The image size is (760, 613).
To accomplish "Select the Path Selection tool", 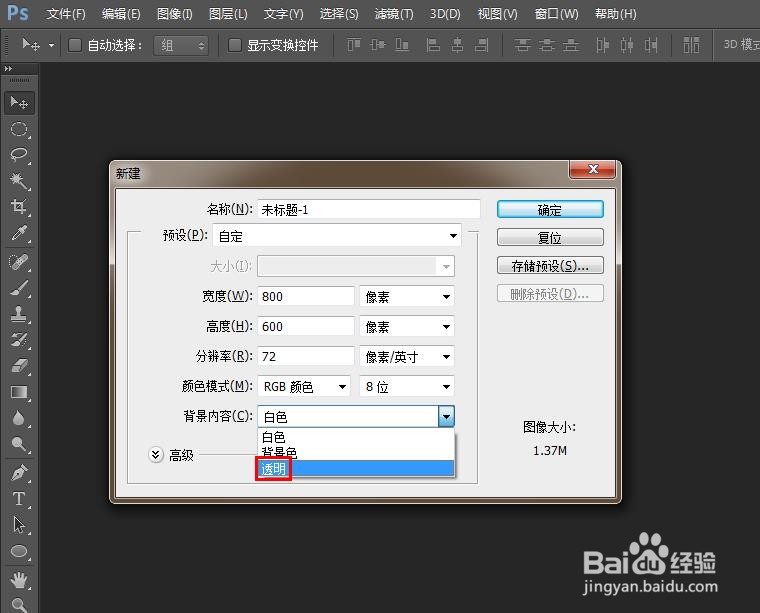I will click(x=19, y=525).
